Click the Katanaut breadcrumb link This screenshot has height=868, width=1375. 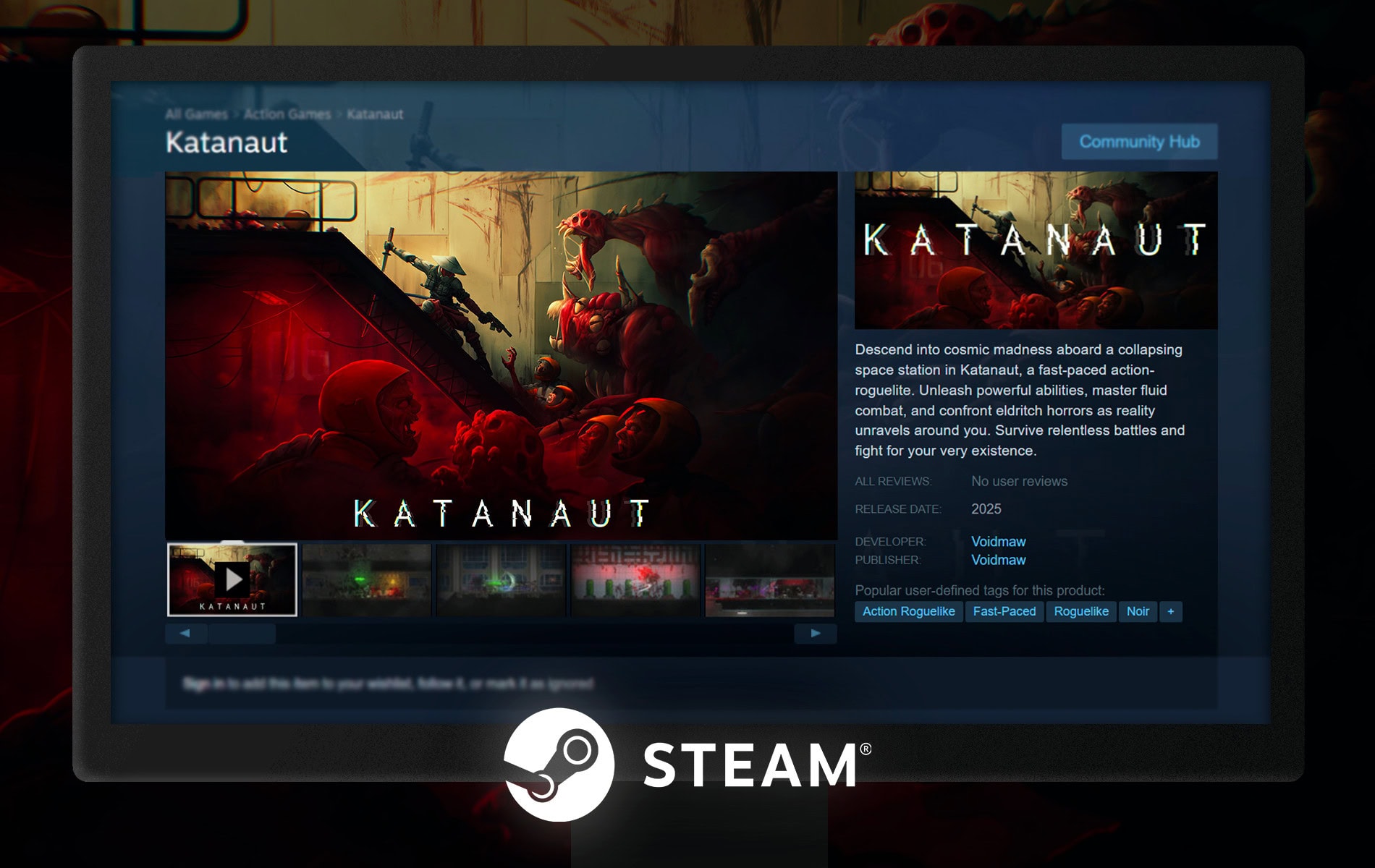click(375, 114)
